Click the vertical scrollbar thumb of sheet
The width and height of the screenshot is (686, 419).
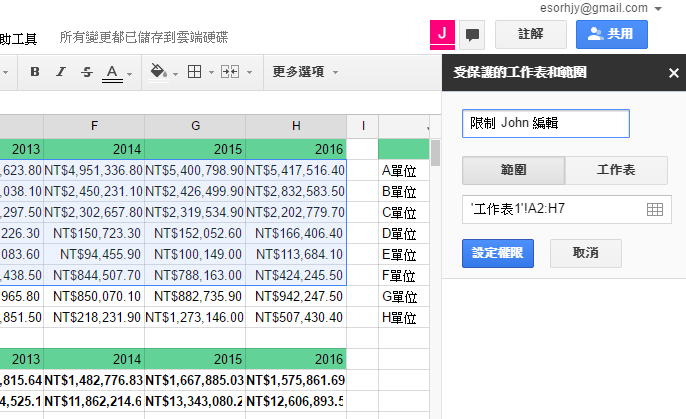(435, 153)
